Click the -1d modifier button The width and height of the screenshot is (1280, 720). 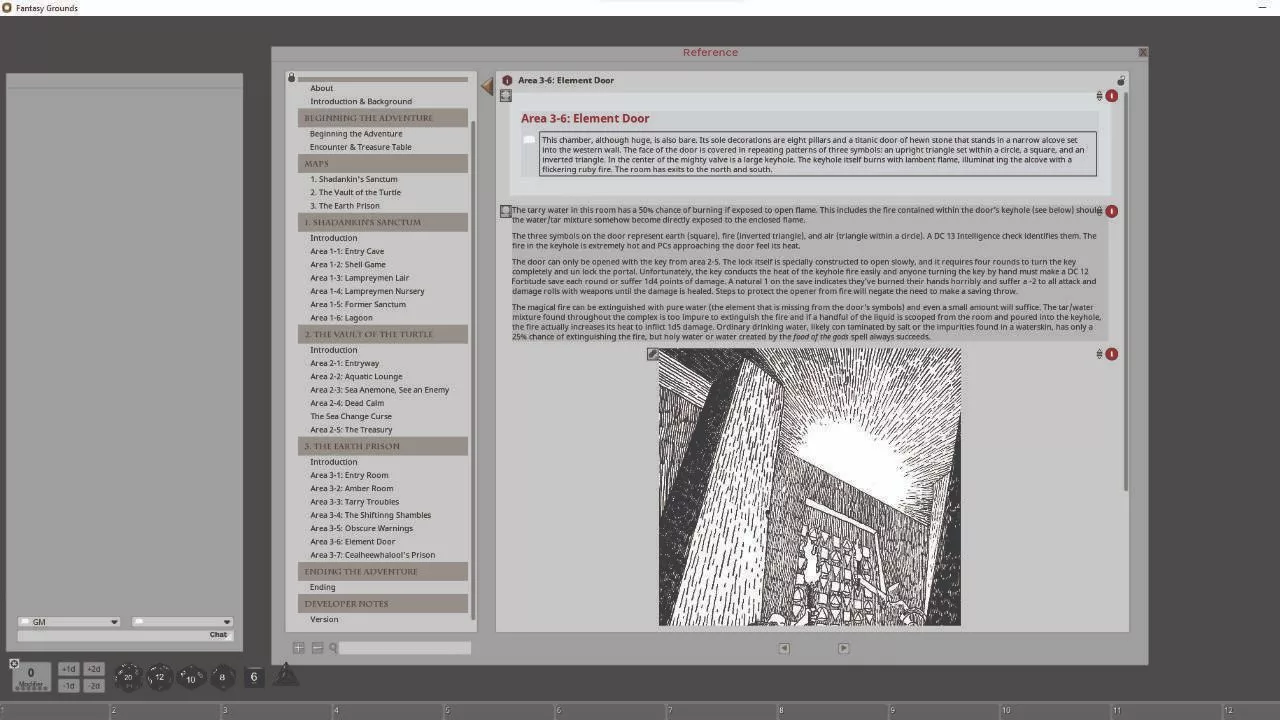tap(68, 685)
